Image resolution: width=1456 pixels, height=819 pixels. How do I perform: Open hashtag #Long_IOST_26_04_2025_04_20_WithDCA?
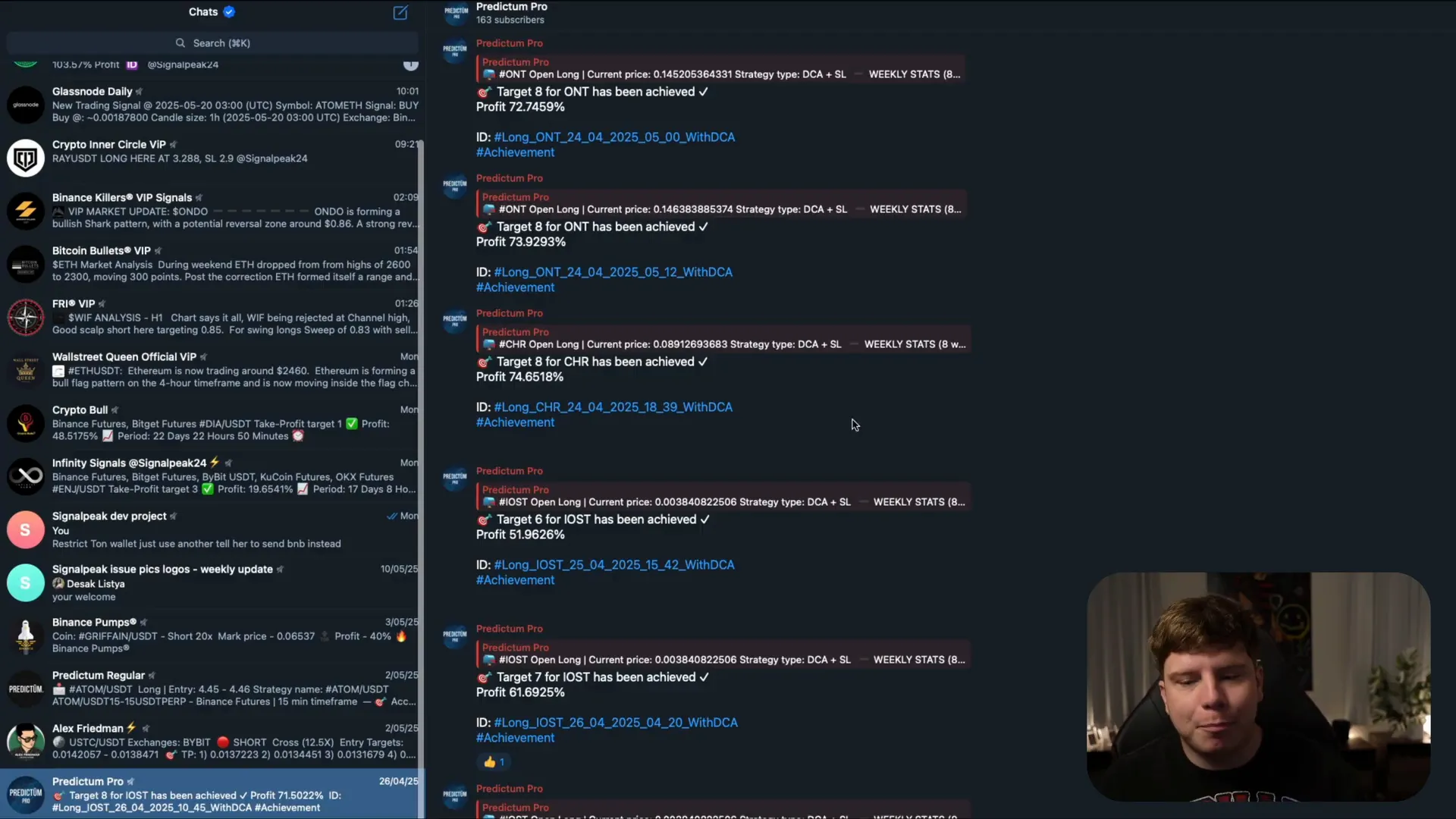click(x=616, y=723)
